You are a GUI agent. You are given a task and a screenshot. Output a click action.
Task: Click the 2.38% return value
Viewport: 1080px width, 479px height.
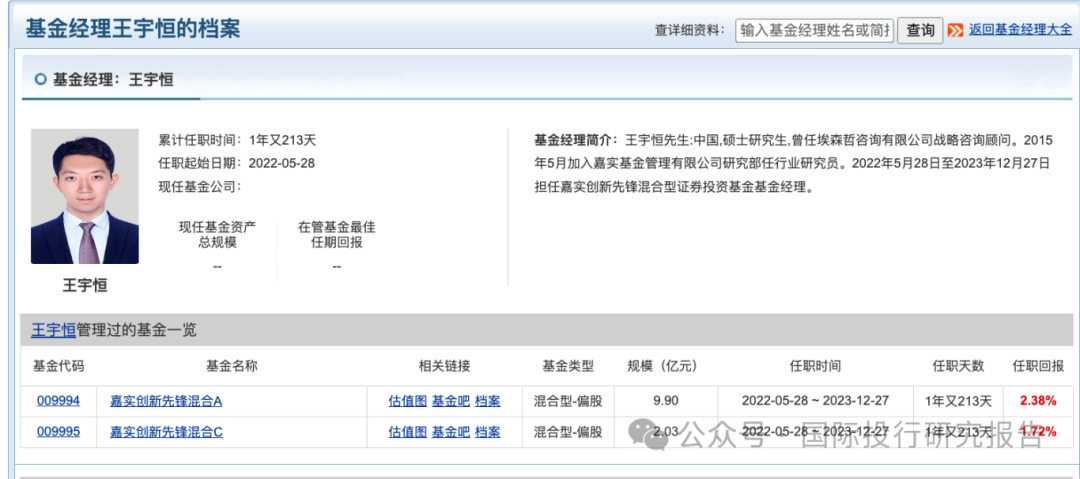click(x=1038, y=401)
